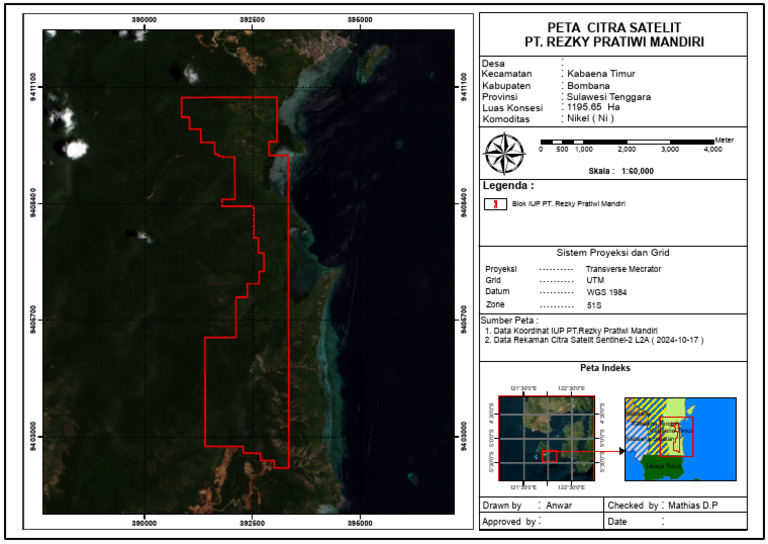Click the "392500" easting label below the map
Image resolution: width=768 pixels, height=544 pixels.
[x=252, y=523]
